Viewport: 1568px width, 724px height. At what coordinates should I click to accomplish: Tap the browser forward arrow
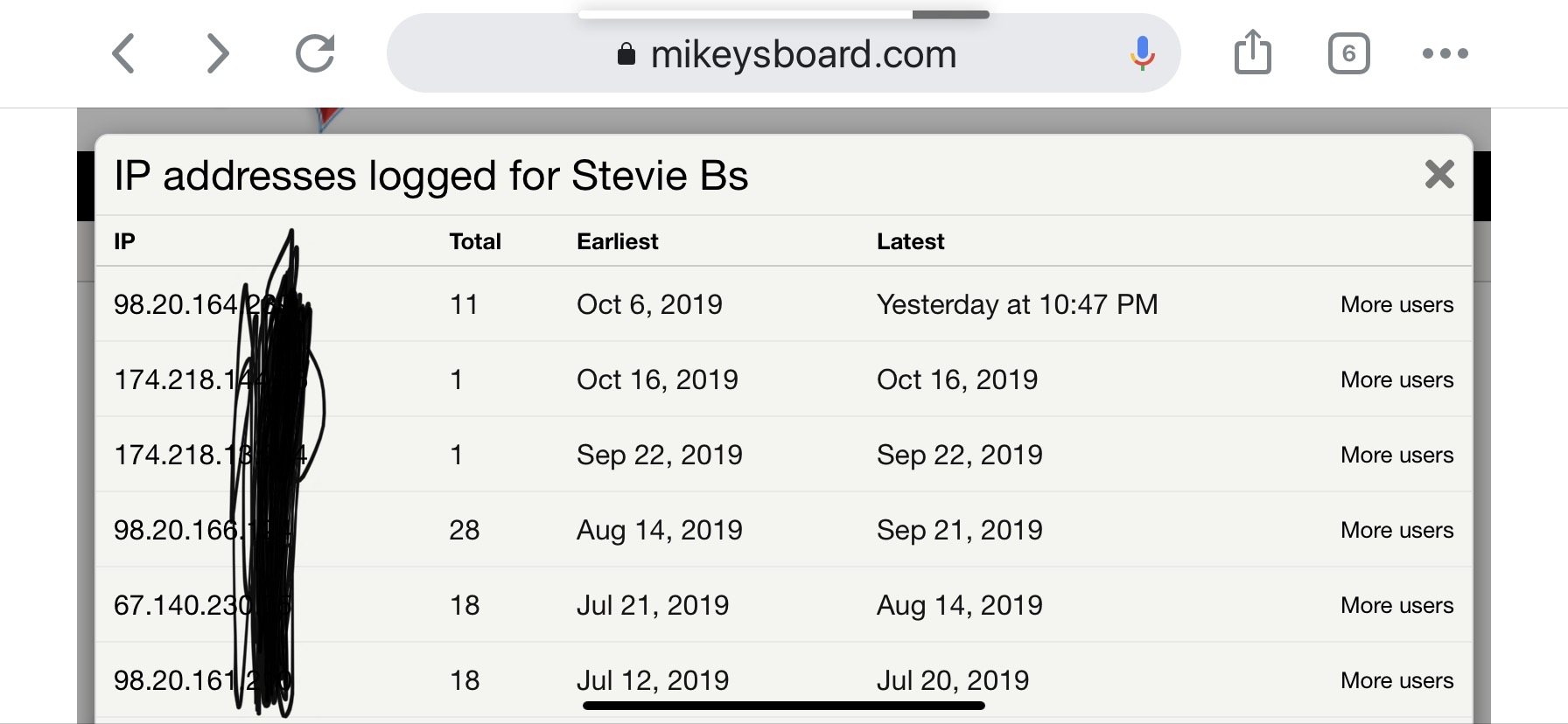click(x=217, y=53)
